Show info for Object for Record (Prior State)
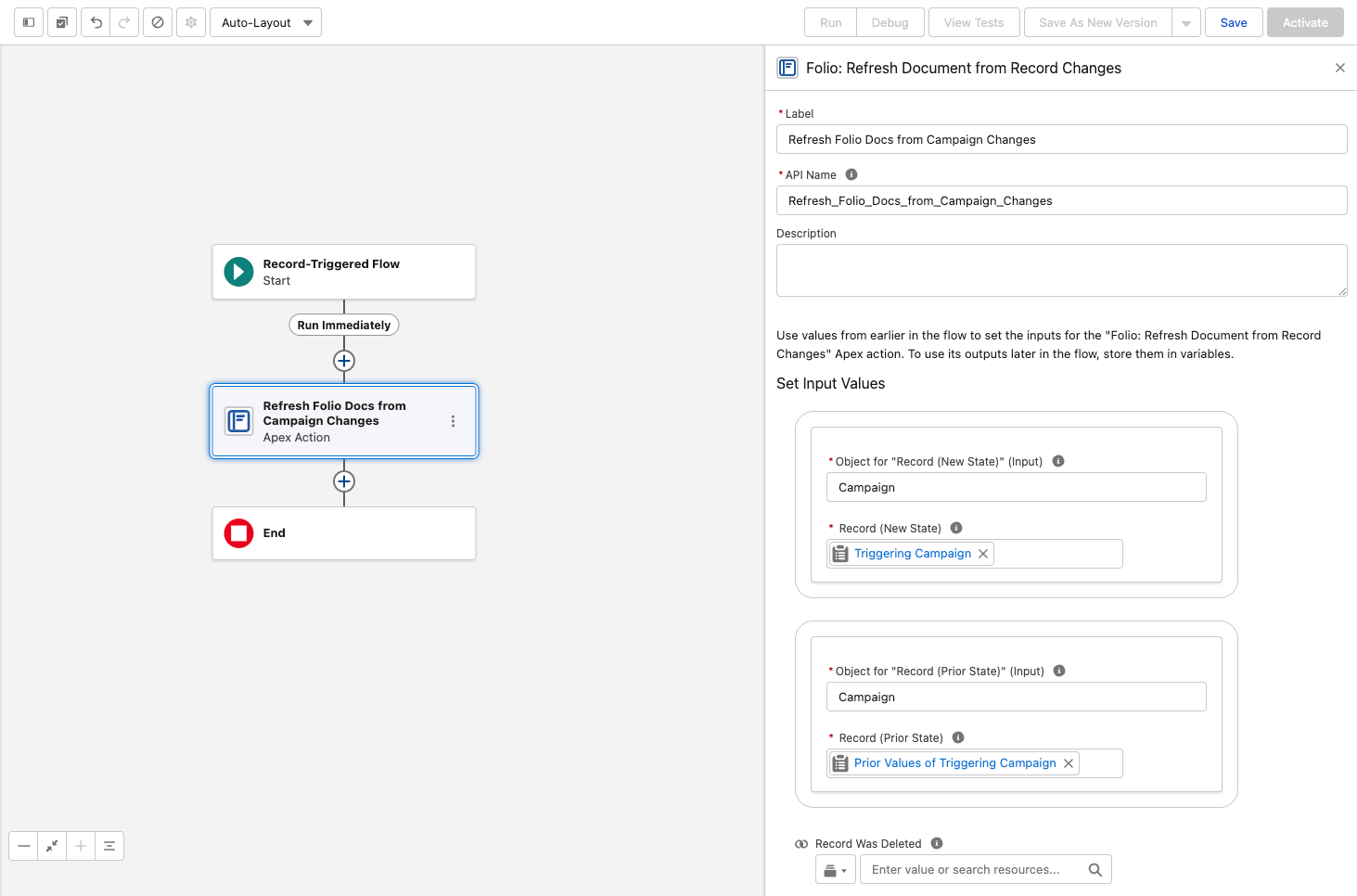 pos(1059,671)
